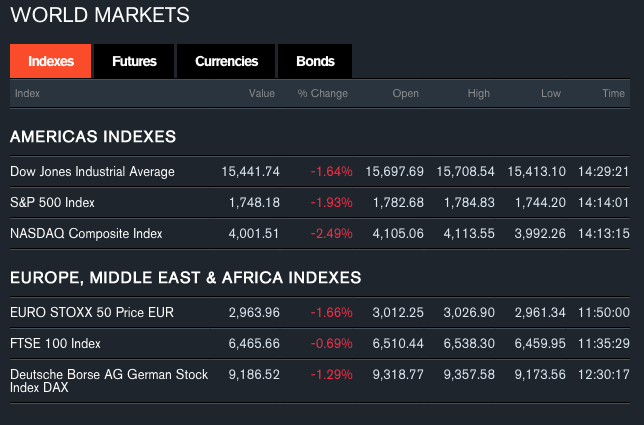Image resolution: width=644 pixels, height=425 pixels.
Task: Select FTSE 100 high 6,538.30
Action: (469, 343)
